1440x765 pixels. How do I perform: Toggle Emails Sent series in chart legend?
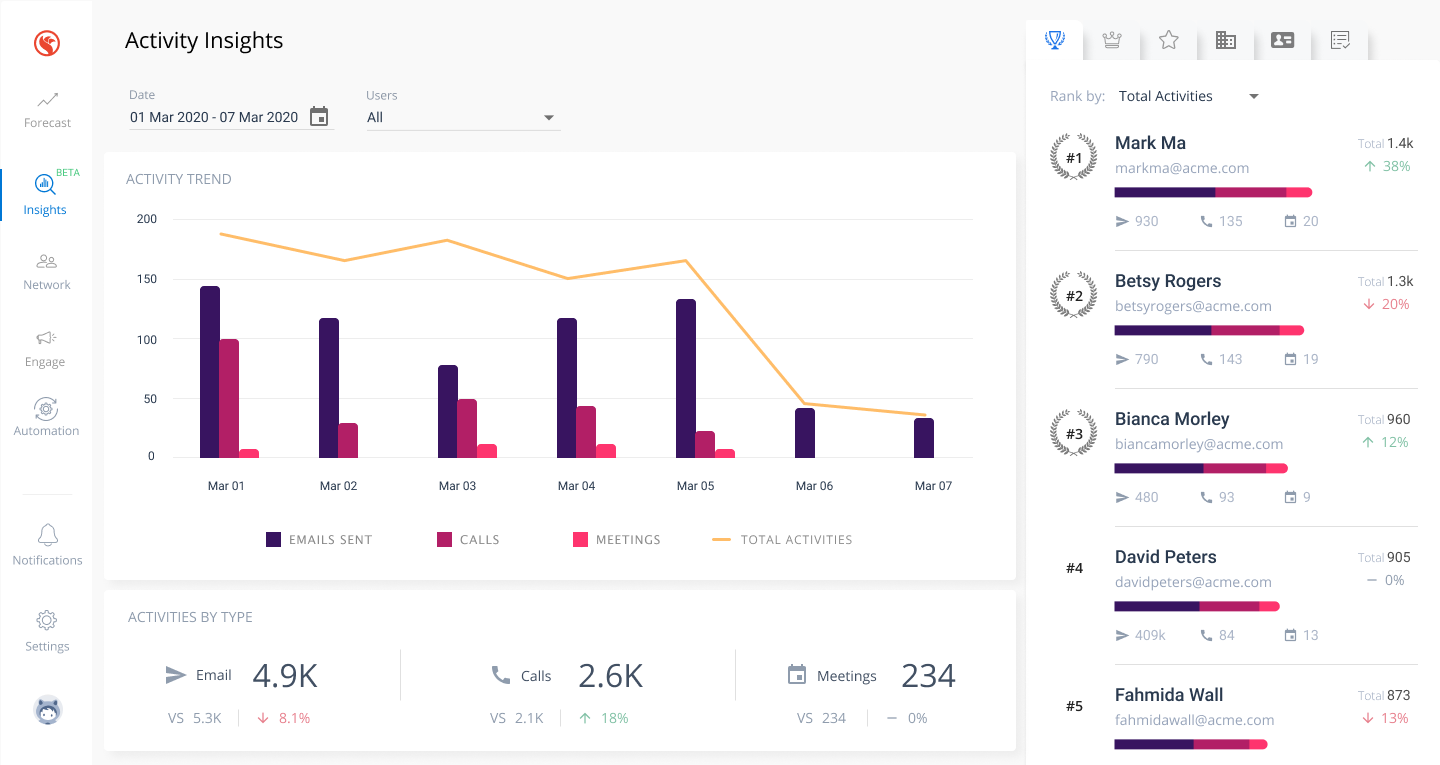coord(319,540)
